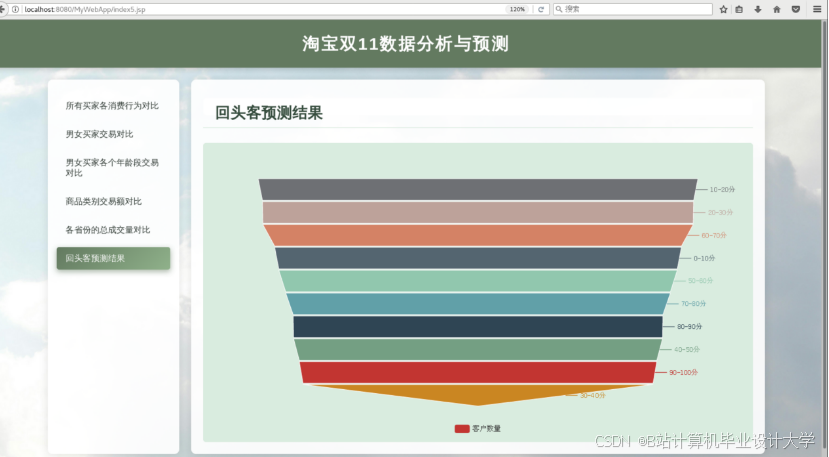This screenshot has width=829, height=457.
Task: Click the browser back arrow button
Action: 2,9
